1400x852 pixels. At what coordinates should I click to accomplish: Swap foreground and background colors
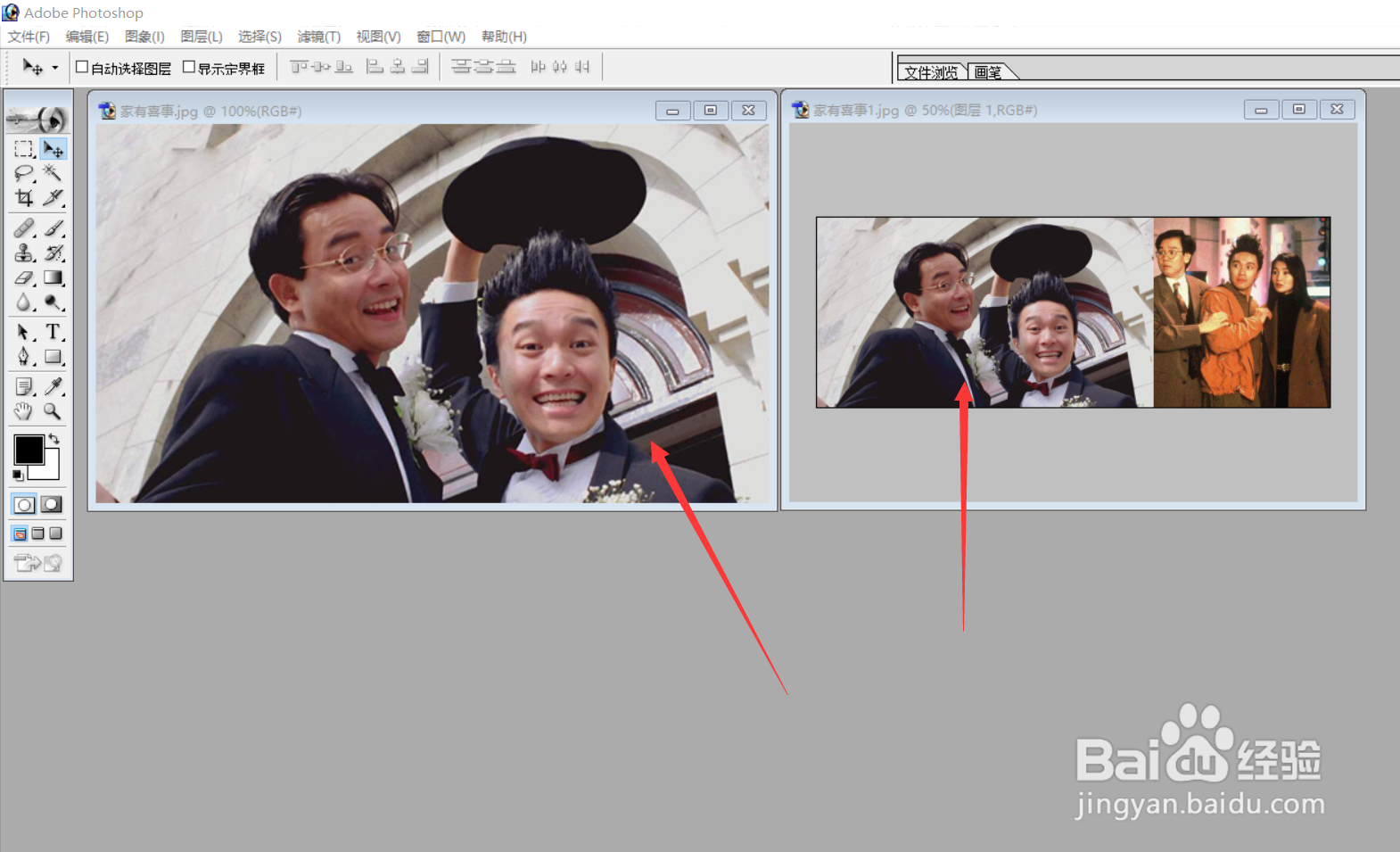[x=54, y=438]
